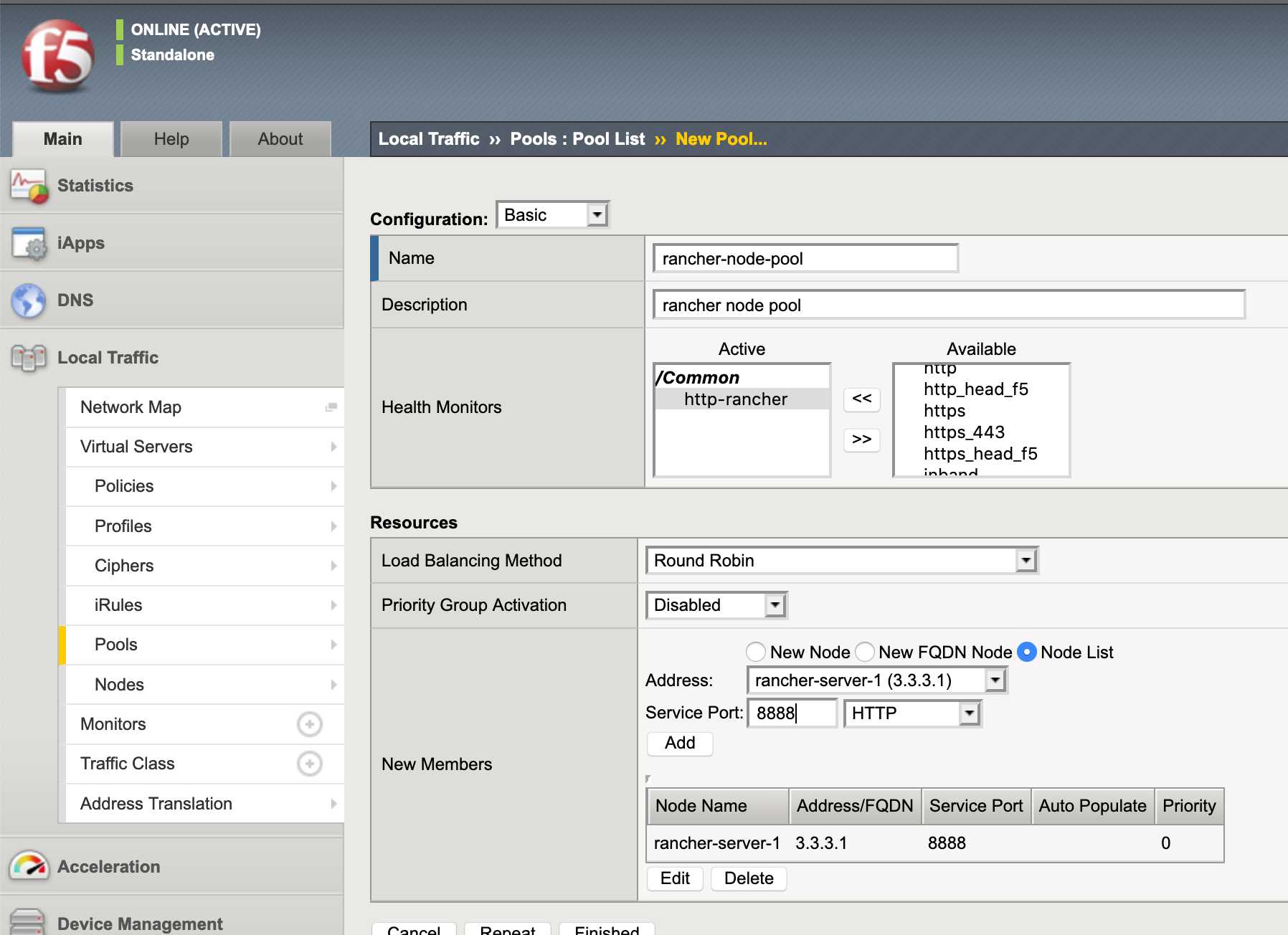Screen dimensions: 1288x935
Task: Click the plus icon next to Traffic Class
Action: pos(309,764)
